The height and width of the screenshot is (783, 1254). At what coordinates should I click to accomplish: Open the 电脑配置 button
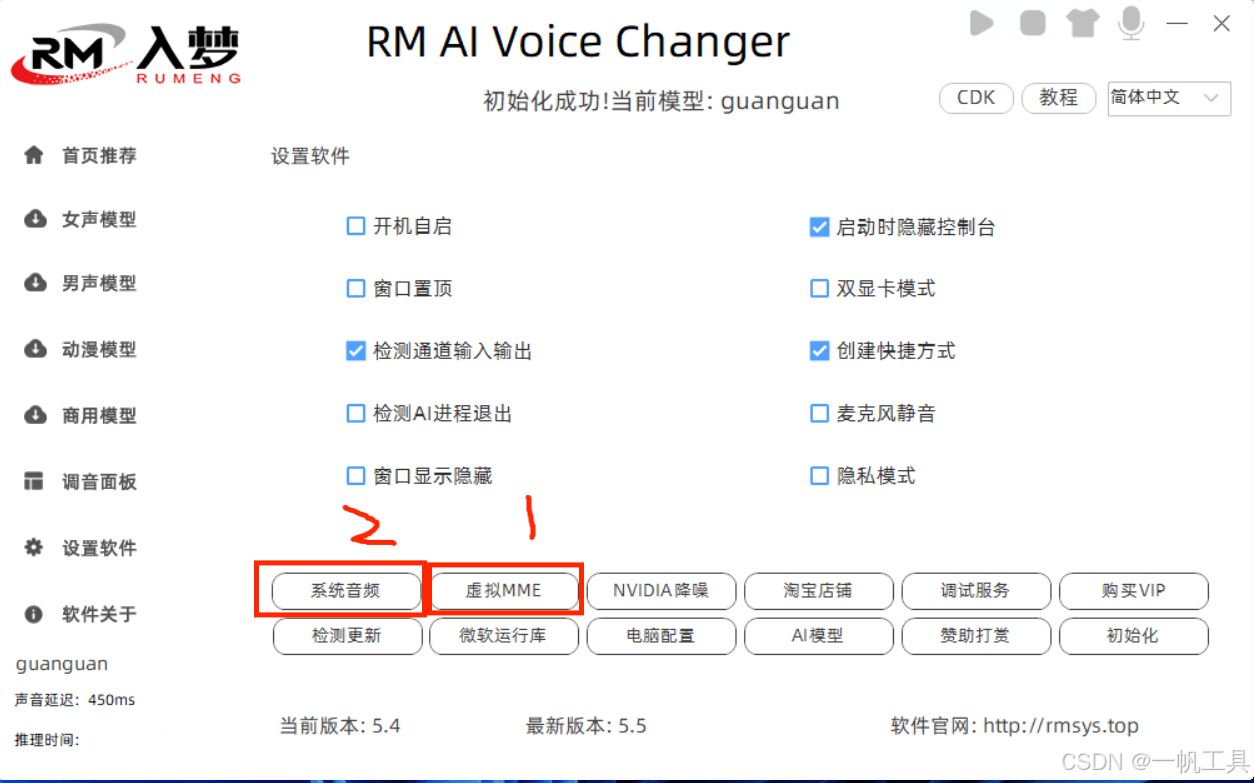tap(661, 635)
